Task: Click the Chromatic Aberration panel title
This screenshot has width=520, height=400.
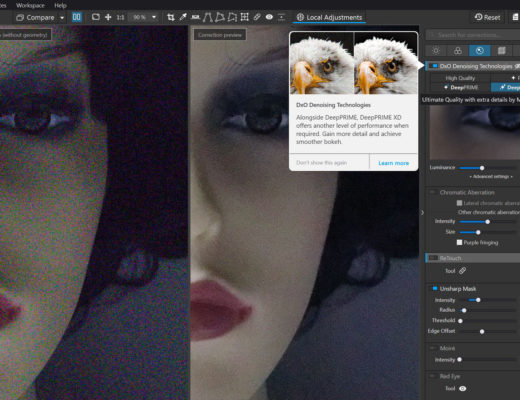Action: [467, 192]
